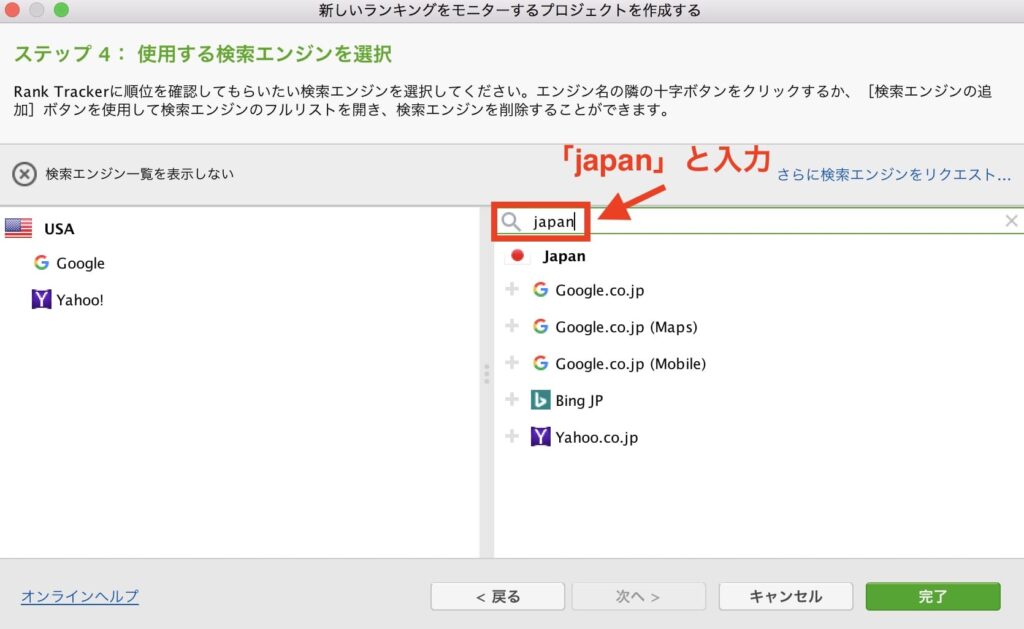Click the plus icon beside Google.co.jp
1024x629 pixels.
[x=512, y=290]
